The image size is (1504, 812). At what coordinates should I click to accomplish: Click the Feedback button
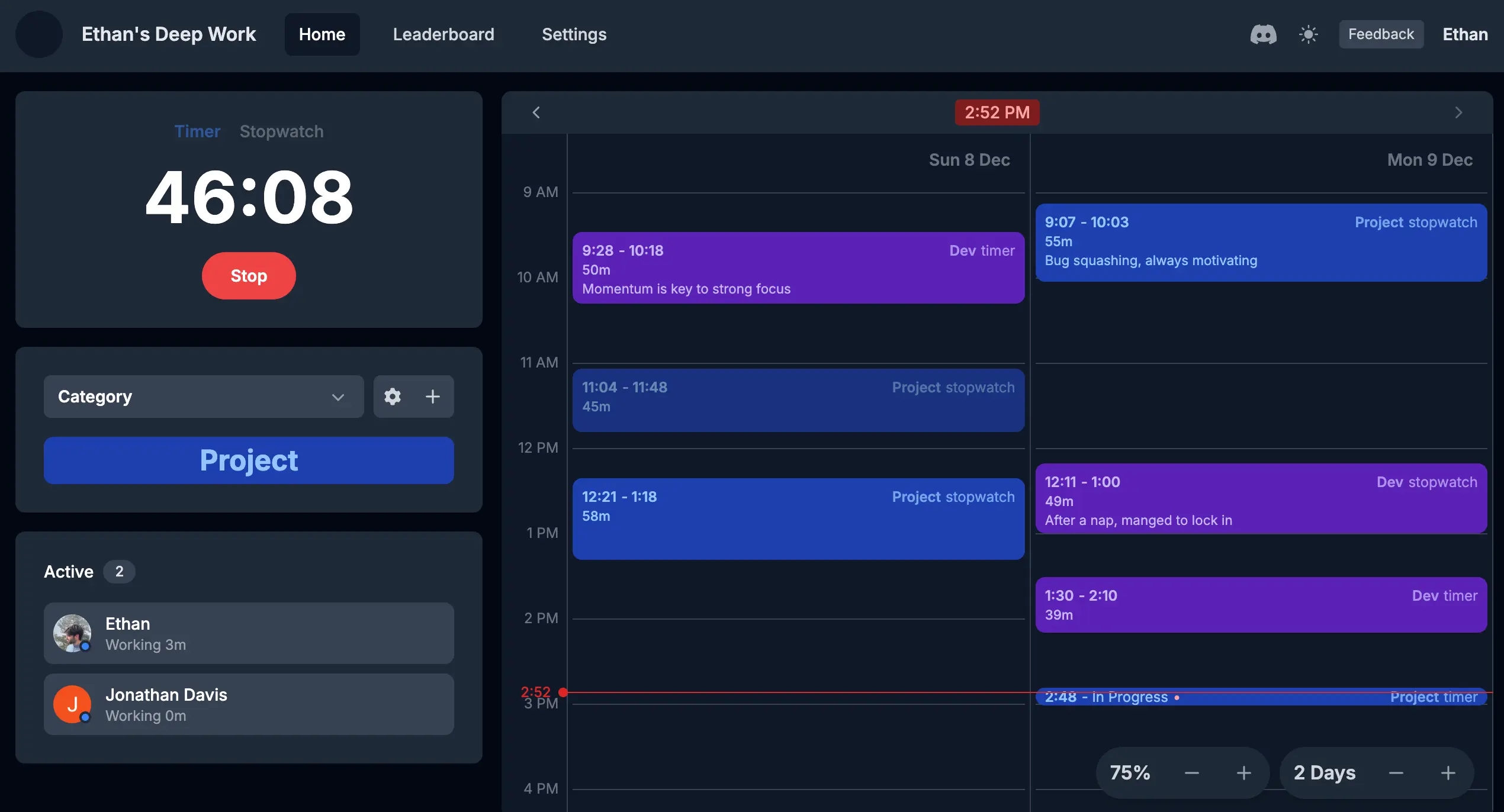pyautogui.click(x=1381, y=34)
